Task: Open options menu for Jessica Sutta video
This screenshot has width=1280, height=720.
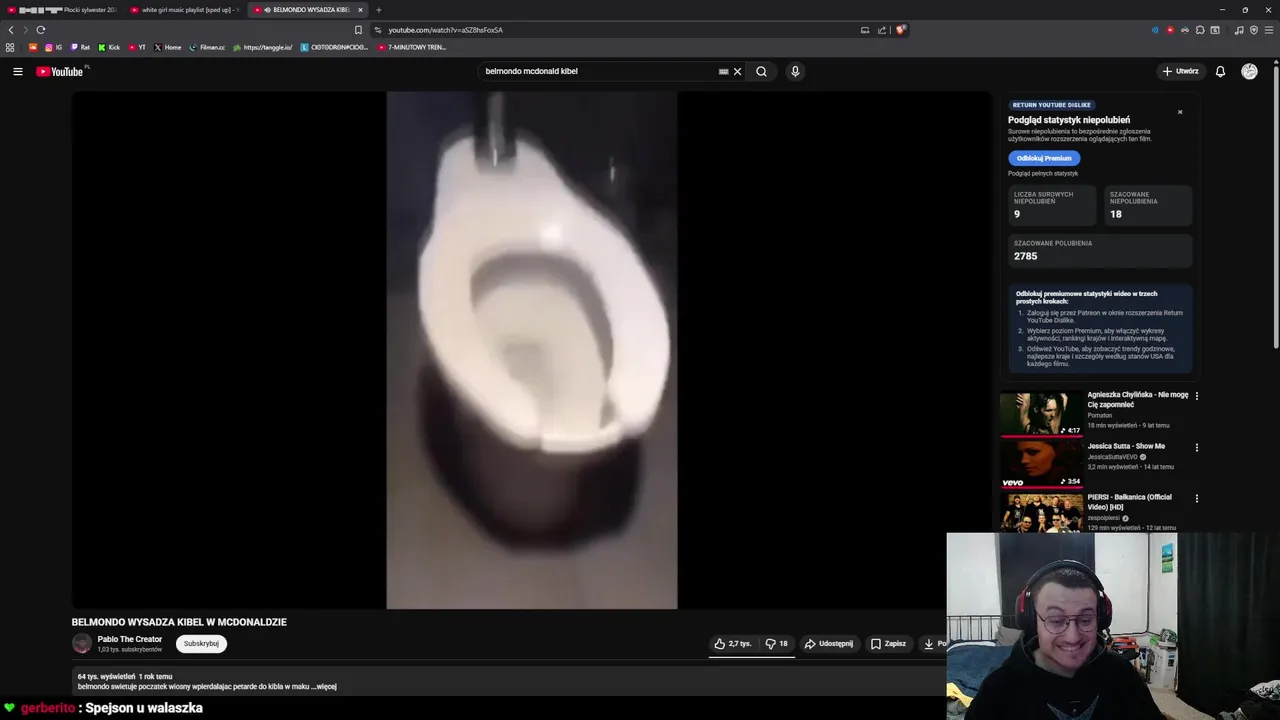Action: tap(1197, 447)
